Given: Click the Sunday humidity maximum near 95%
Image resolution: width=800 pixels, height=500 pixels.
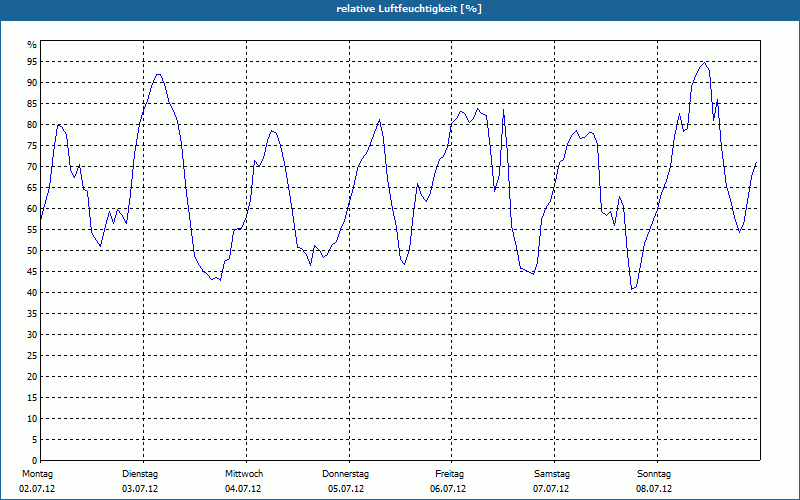Looking at the screenshot, I should pos(705,62).
